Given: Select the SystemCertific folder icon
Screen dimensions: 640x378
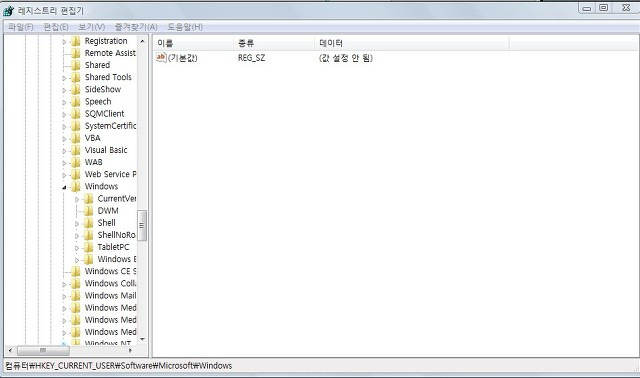Looking at the screenshot, I should point(76,126).
